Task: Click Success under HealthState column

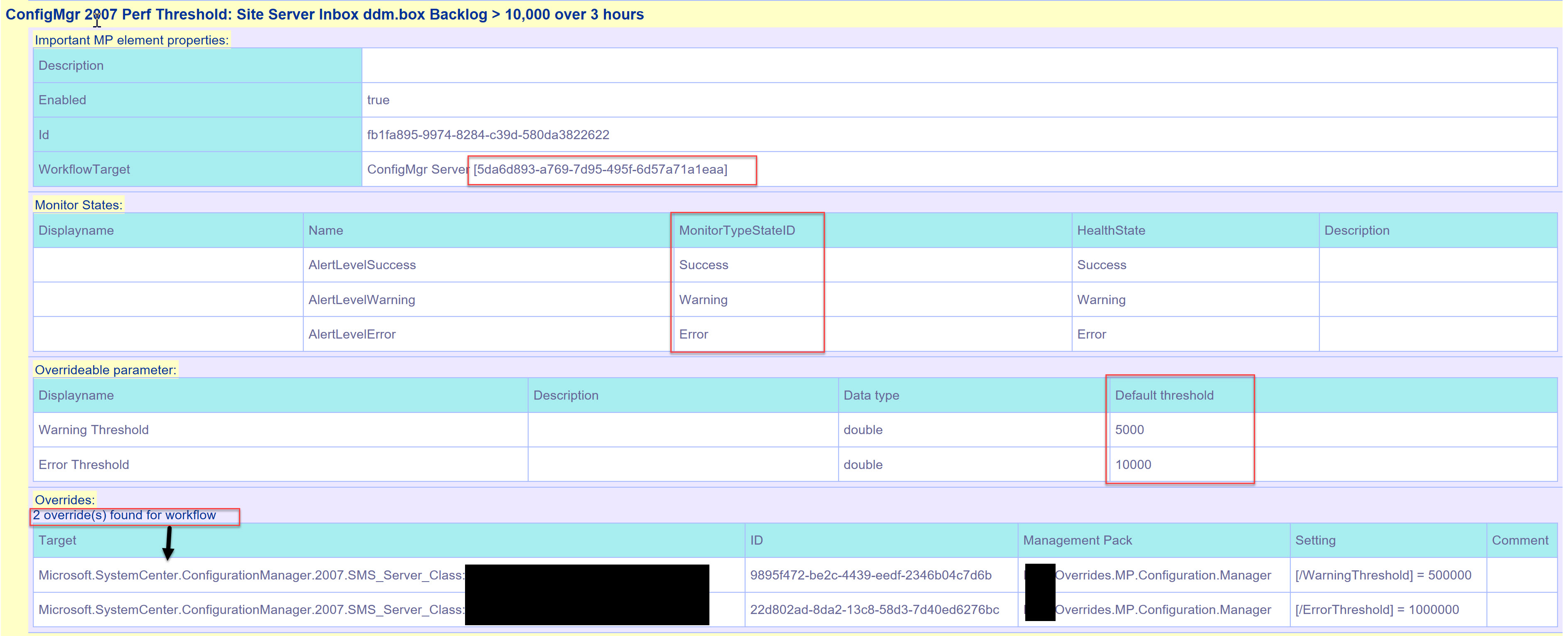Action: 1102,265
